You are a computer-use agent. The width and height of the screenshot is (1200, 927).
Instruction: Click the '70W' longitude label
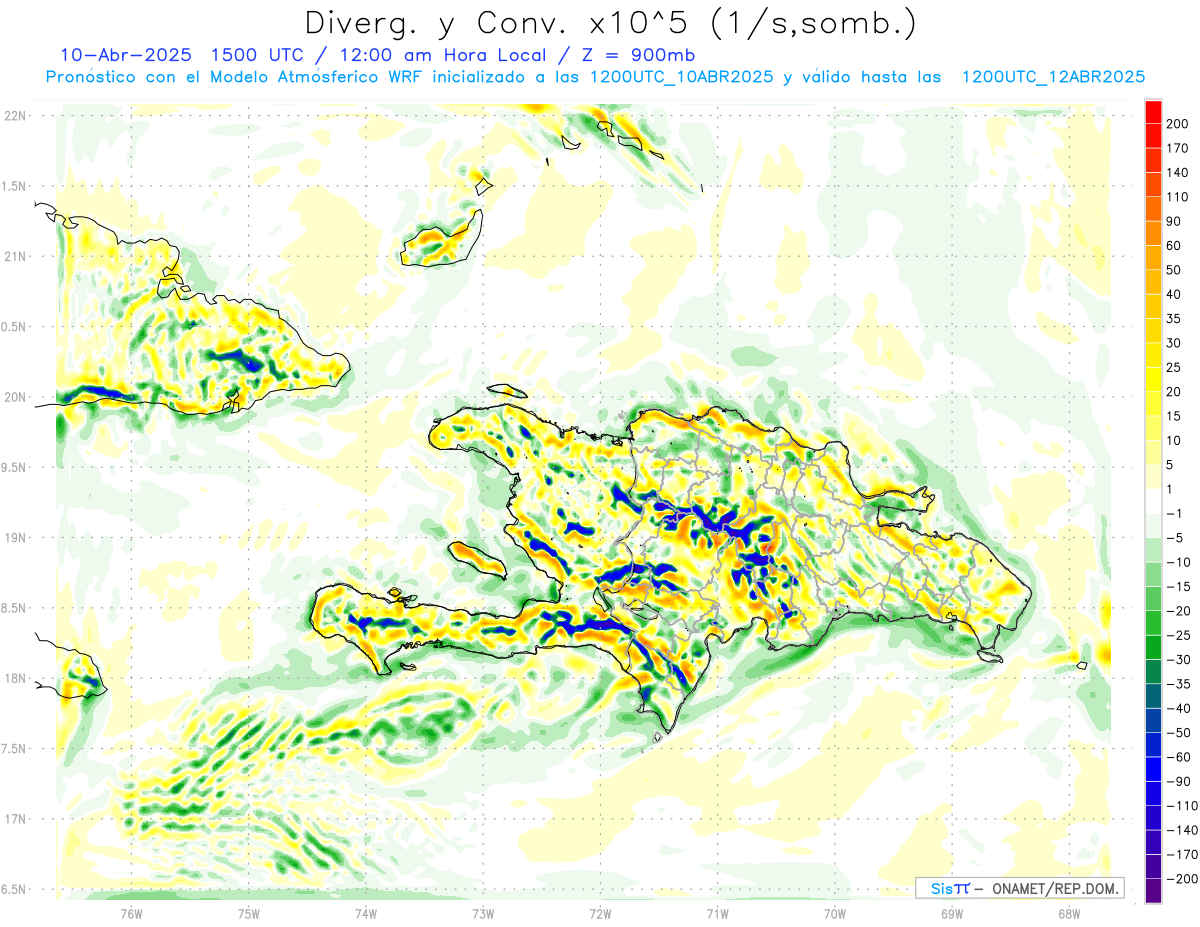click(835, 913)
